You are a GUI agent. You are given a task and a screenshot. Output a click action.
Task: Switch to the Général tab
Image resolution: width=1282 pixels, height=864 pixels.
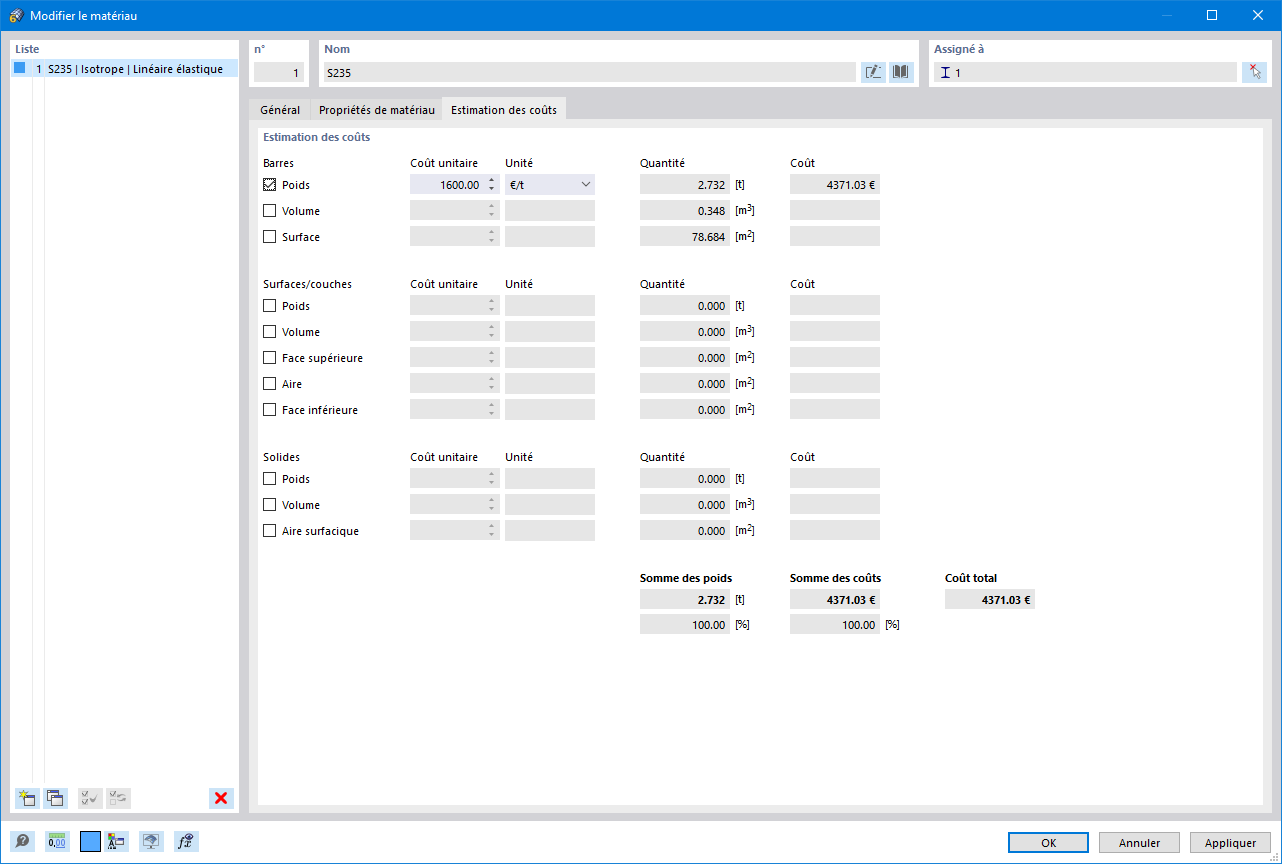tap(280, 110)
